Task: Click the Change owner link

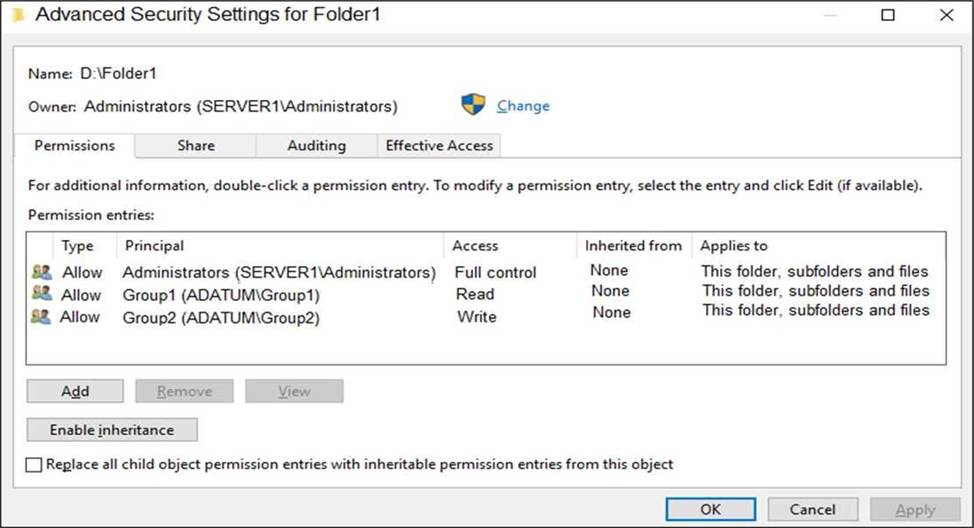Action: (523, 105)
